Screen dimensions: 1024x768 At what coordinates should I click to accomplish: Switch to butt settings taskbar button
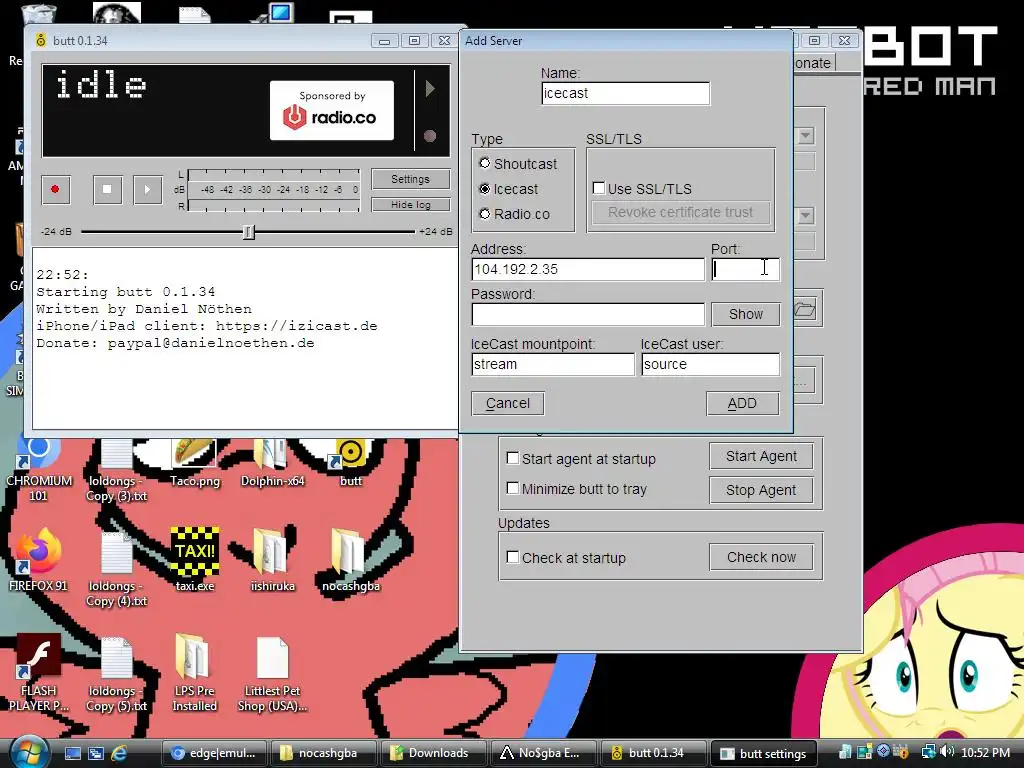[763, 753]
